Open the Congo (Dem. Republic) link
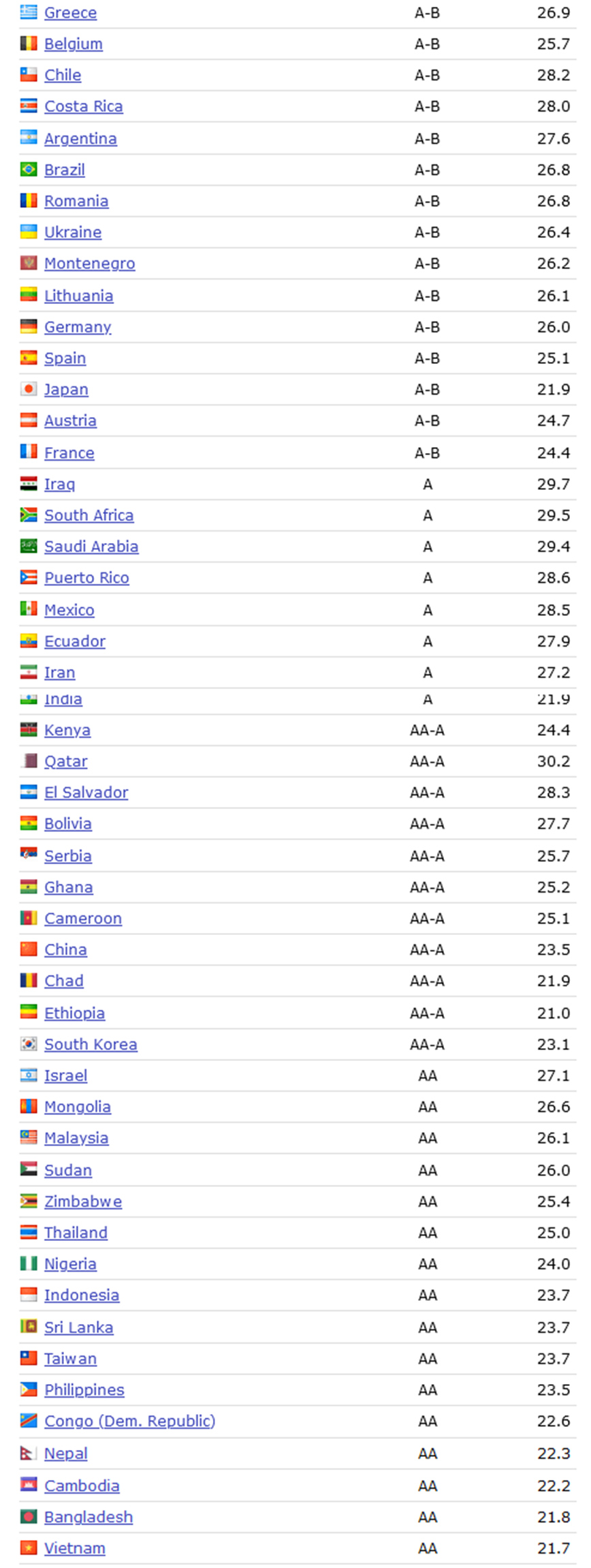This screenshot has height=1568, width=591. 129,1421
